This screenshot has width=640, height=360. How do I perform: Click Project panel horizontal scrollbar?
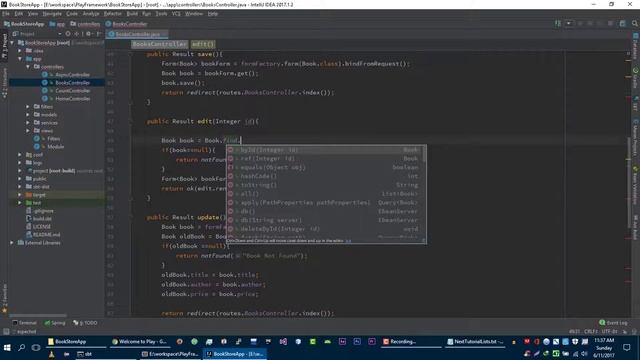(38, 316)
